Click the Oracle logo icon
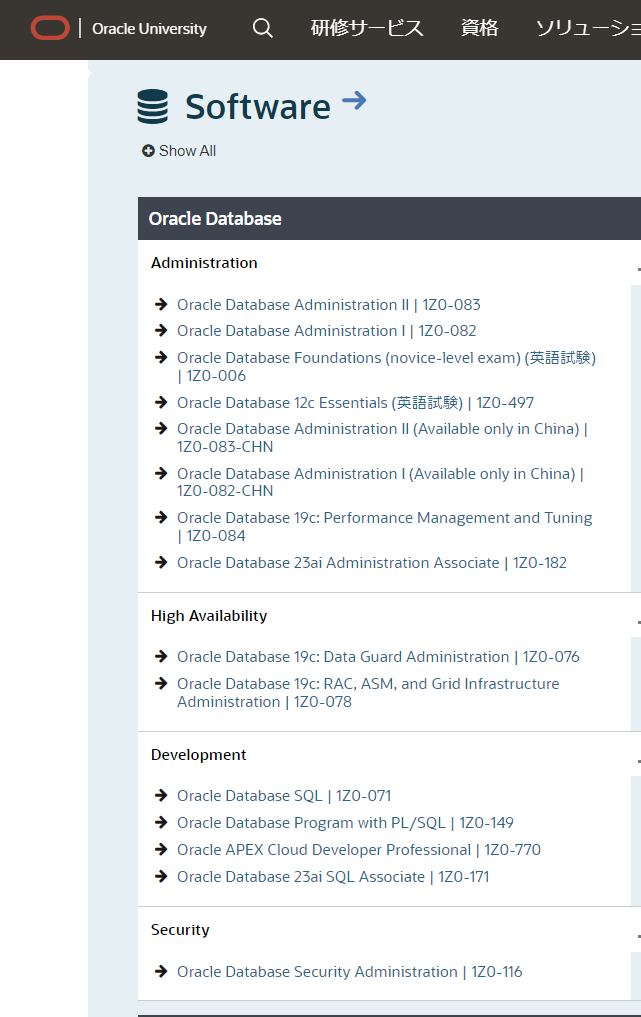This screenshot has width=641, height=1017. point(50,28)
